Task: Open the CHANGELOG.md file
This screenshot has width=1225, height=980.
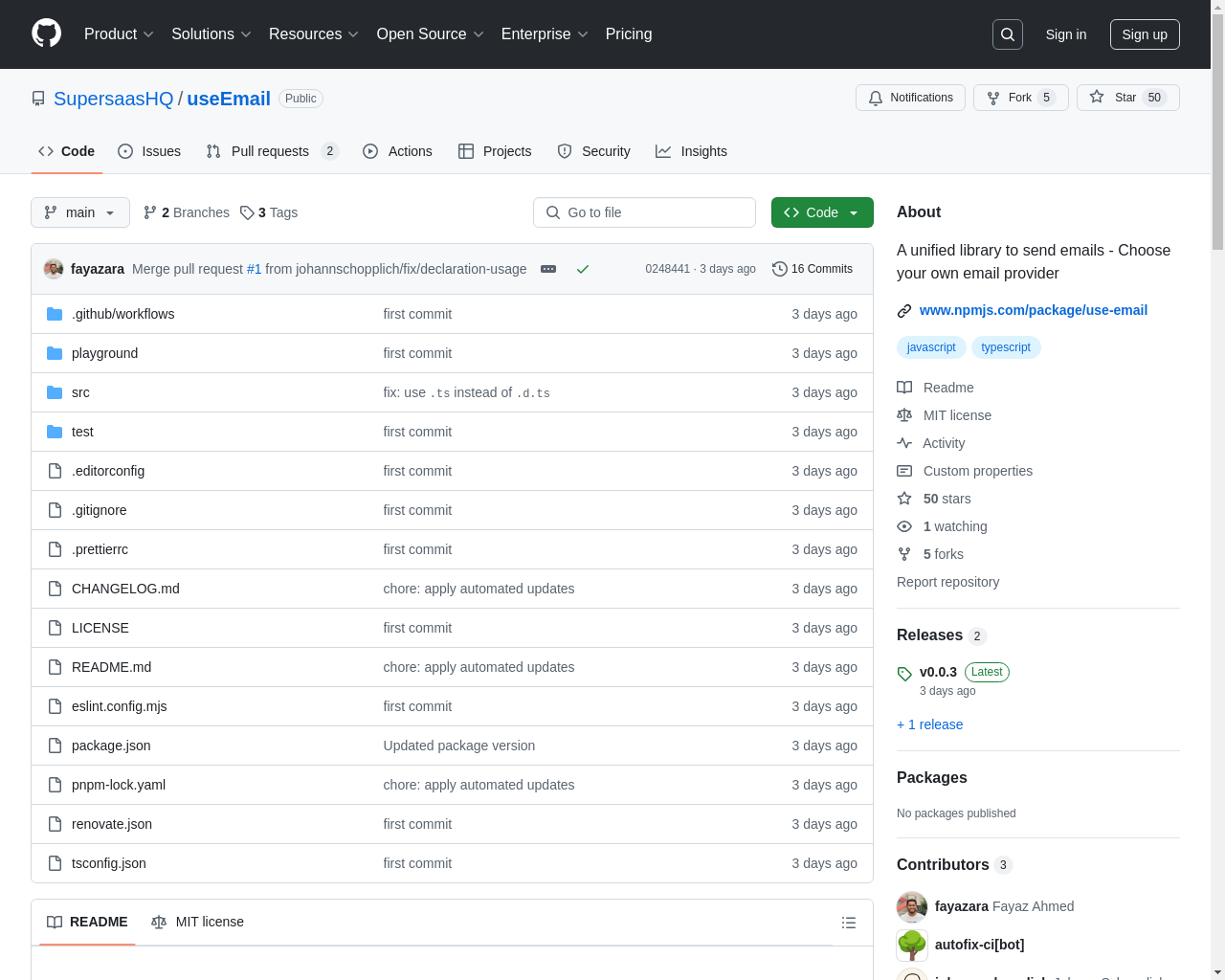Action: (125, 589)
